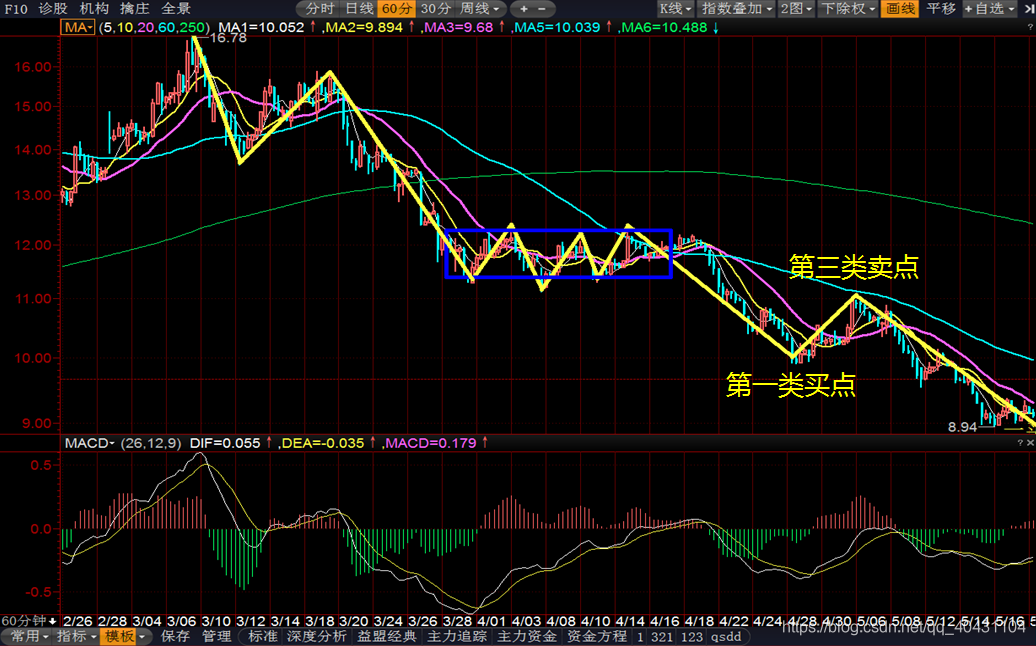Select the 益盟经典 template tab

[x=387, y=636]
